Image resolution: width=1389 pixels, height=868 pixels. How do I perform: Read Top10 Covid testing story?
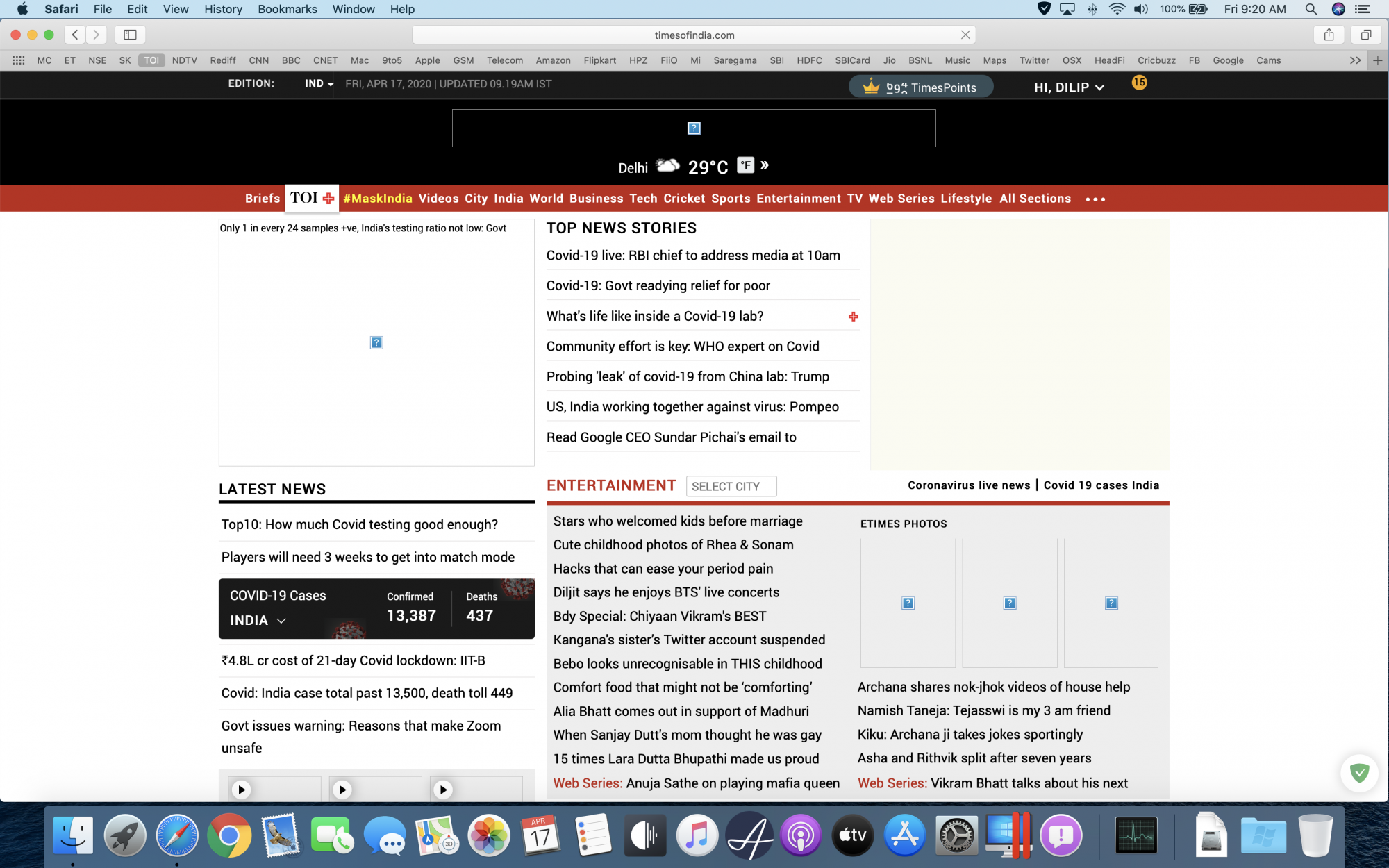(359, 524)
